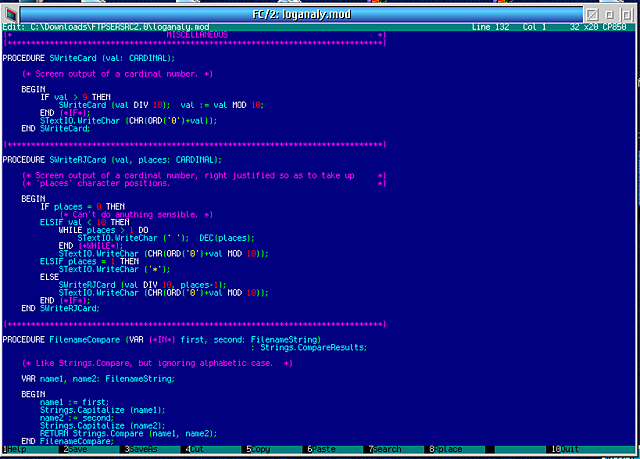Click the 'END SWriteCard;' line
The image size is (640, 459).
pos(56,129)
